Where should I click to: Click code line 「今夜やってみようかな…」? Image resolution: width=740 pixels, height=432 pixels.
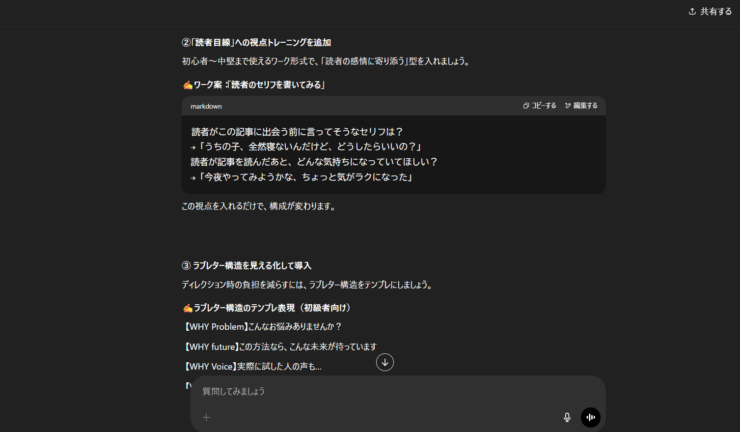pos(303,177)
